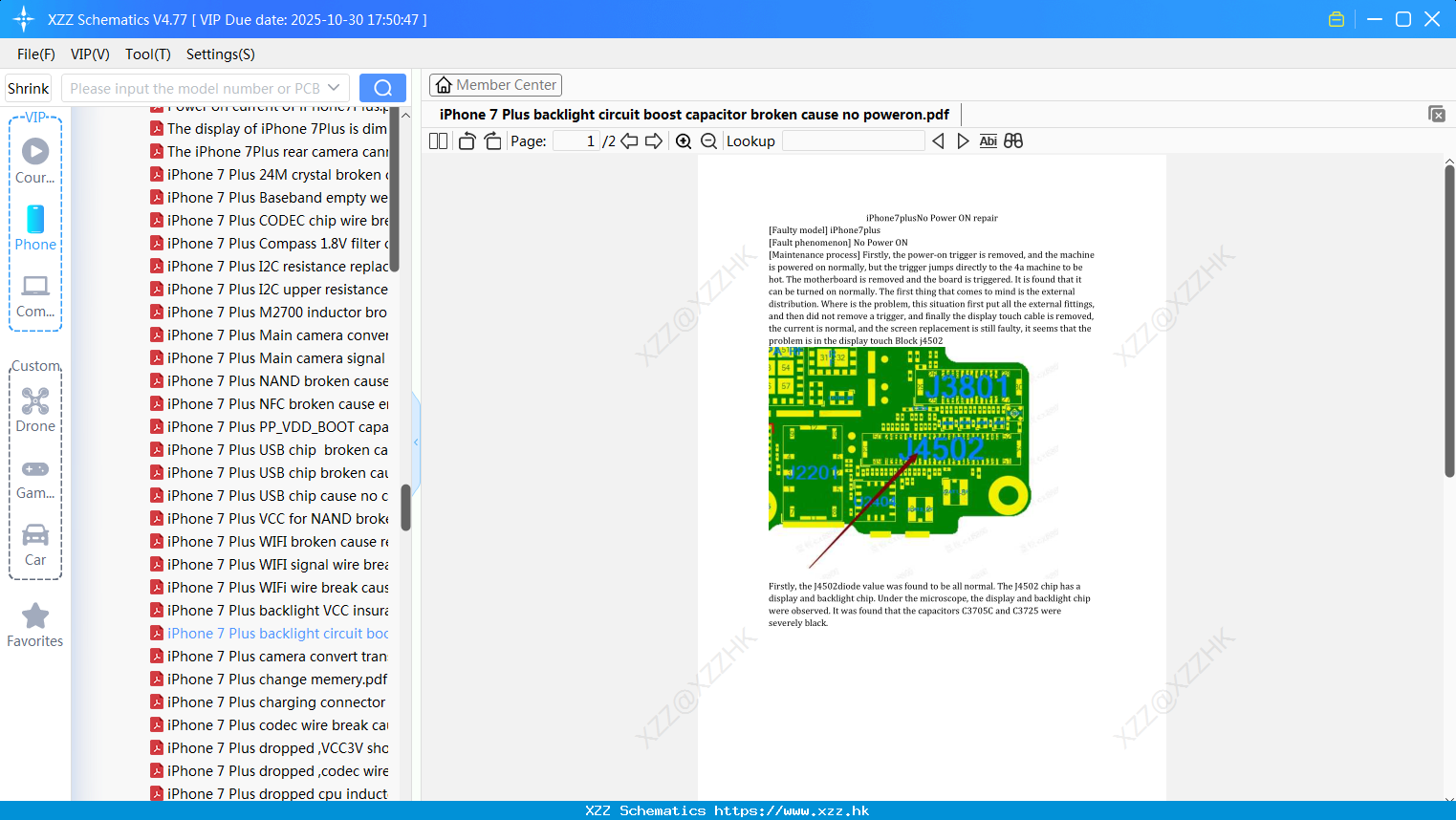Click the shopping bag icon in title bar

tap(1336, 19)
